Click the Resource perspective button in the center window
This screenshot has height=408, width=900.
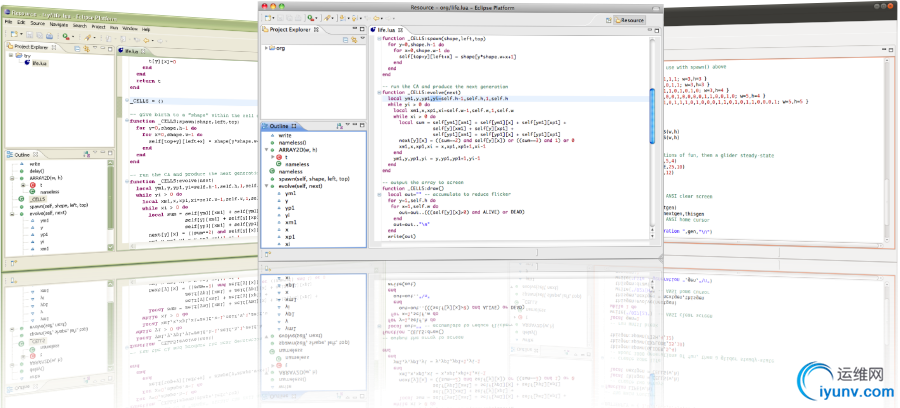(630, 20)
